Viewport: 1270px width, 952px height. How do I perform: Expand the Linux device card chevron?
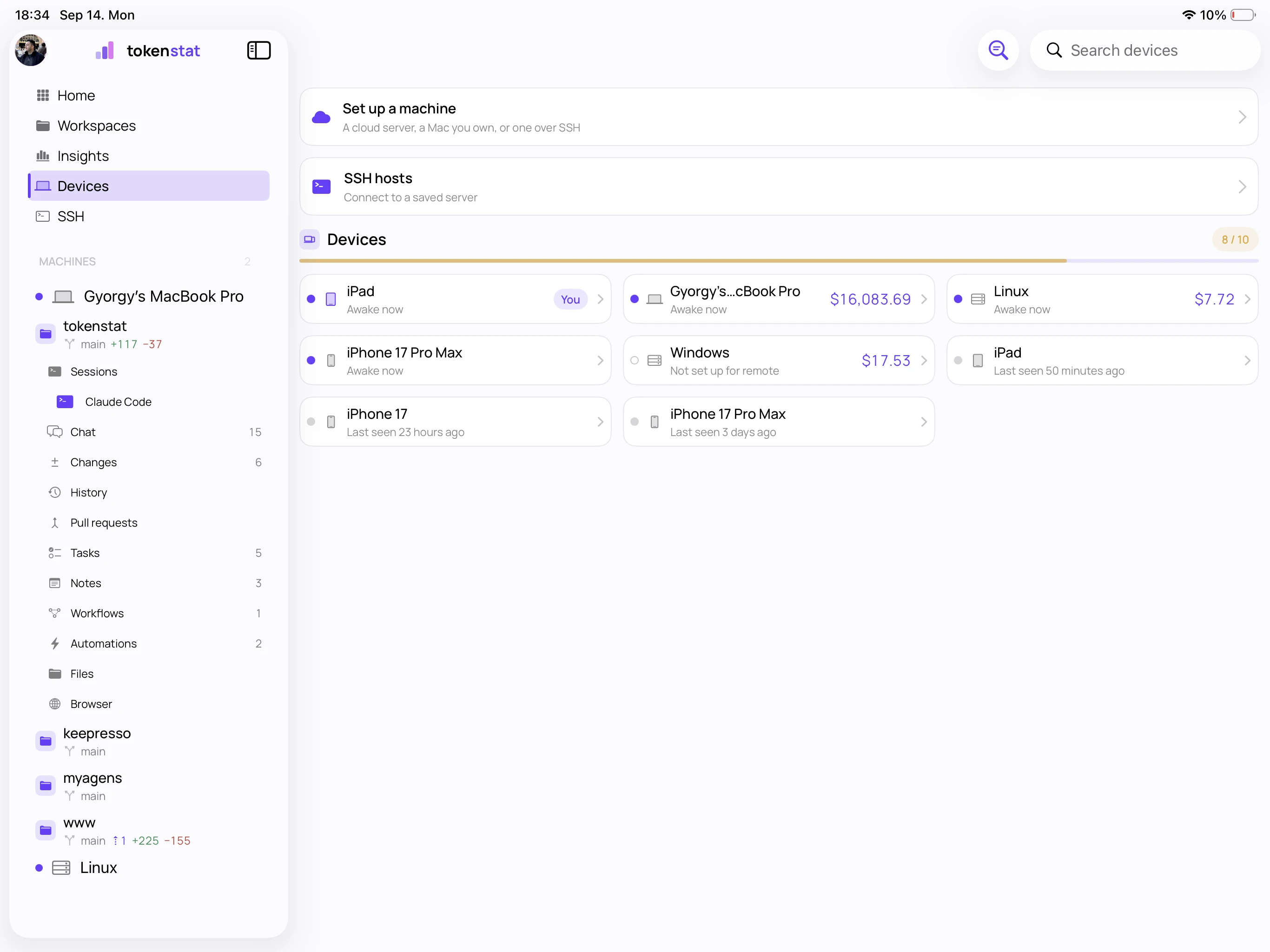point(1247,299)
